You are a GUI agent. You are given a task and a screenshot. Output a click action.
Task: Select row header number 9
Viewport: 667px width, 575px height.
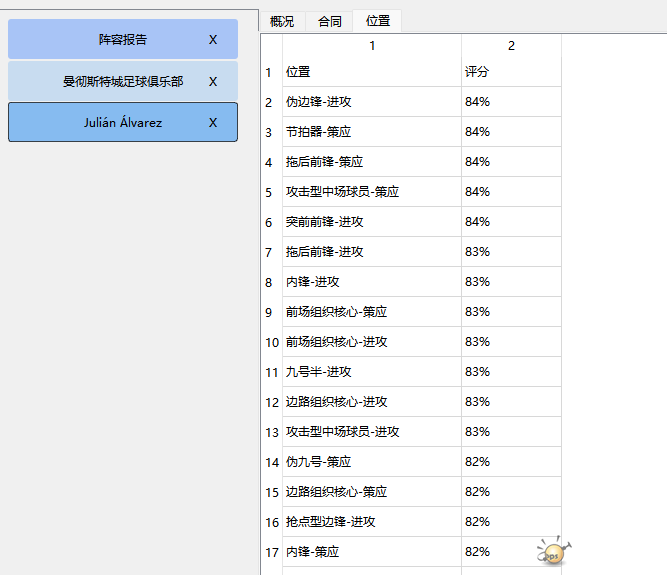[x=269, y=312]
